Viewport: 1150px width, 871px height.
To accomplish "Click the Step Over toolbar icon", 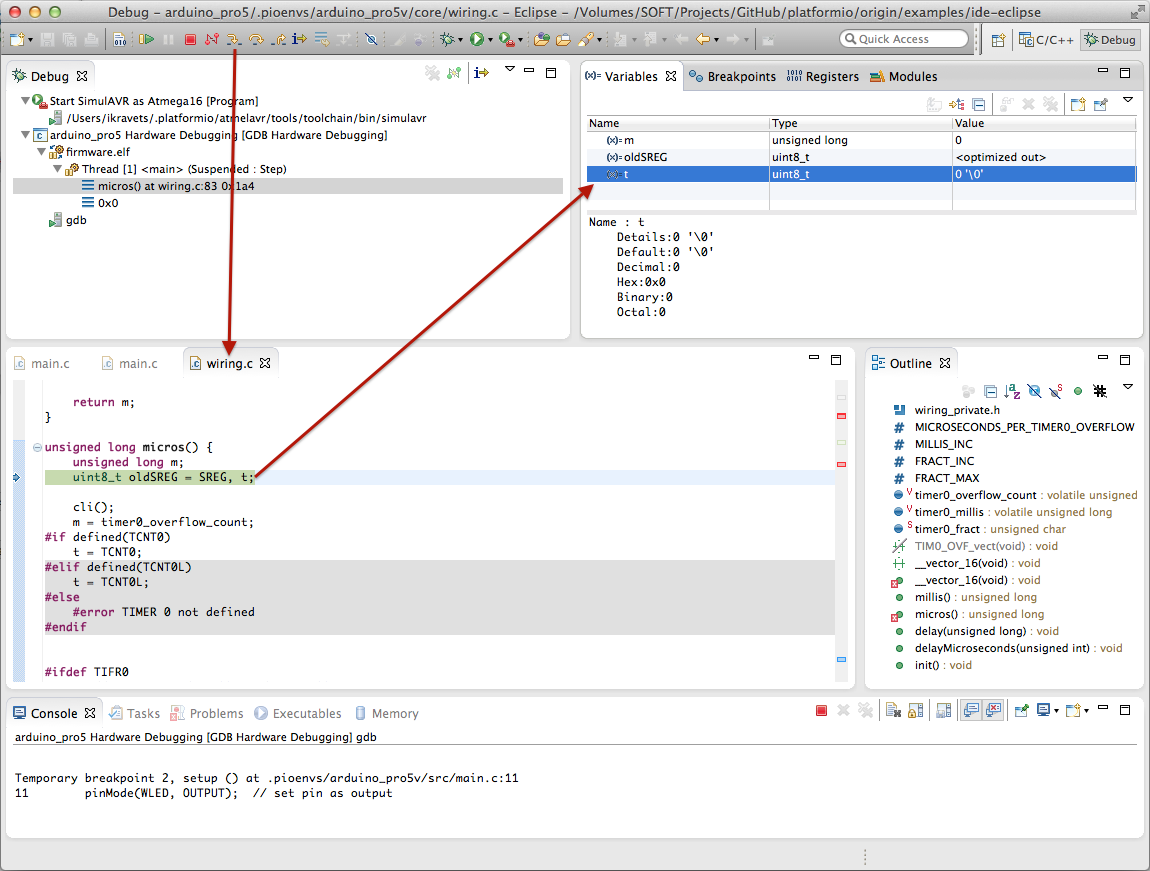I will (x=256, y=39).
